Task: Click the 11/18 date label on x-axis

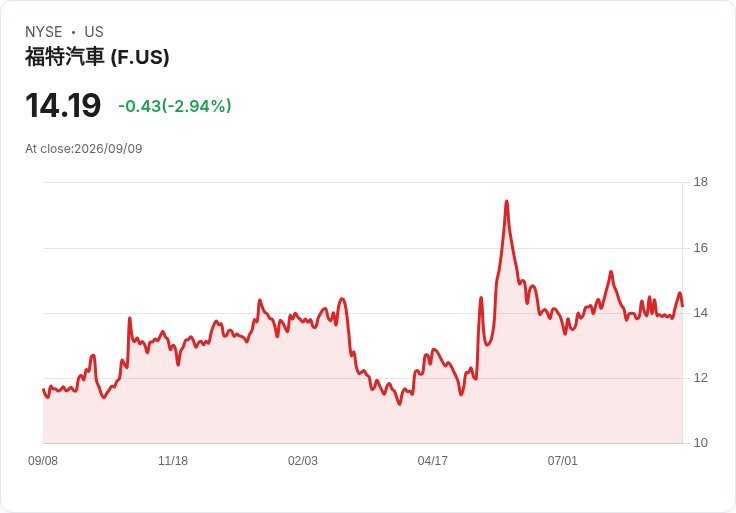Action: (173, 461)
